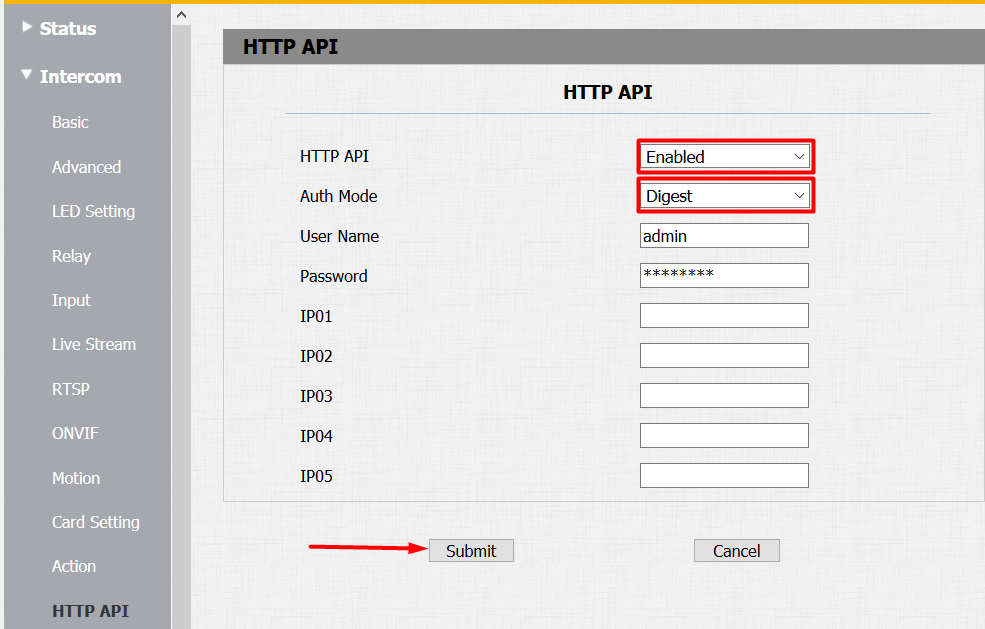This screenshot has height=629, width=985.
Task: Open the Auth Mode dropdown
Action: 725,195
